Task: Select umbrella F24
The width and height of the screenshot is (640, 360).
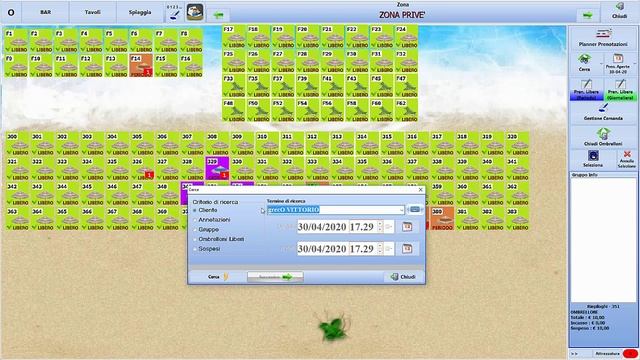Action: click(x=406, y=37)
